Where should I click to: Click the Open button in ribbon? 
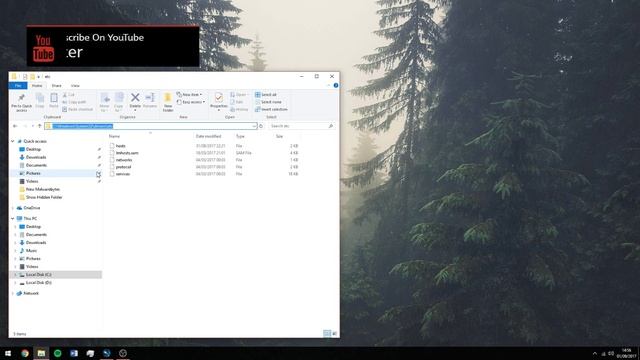(x=239, y=95)
